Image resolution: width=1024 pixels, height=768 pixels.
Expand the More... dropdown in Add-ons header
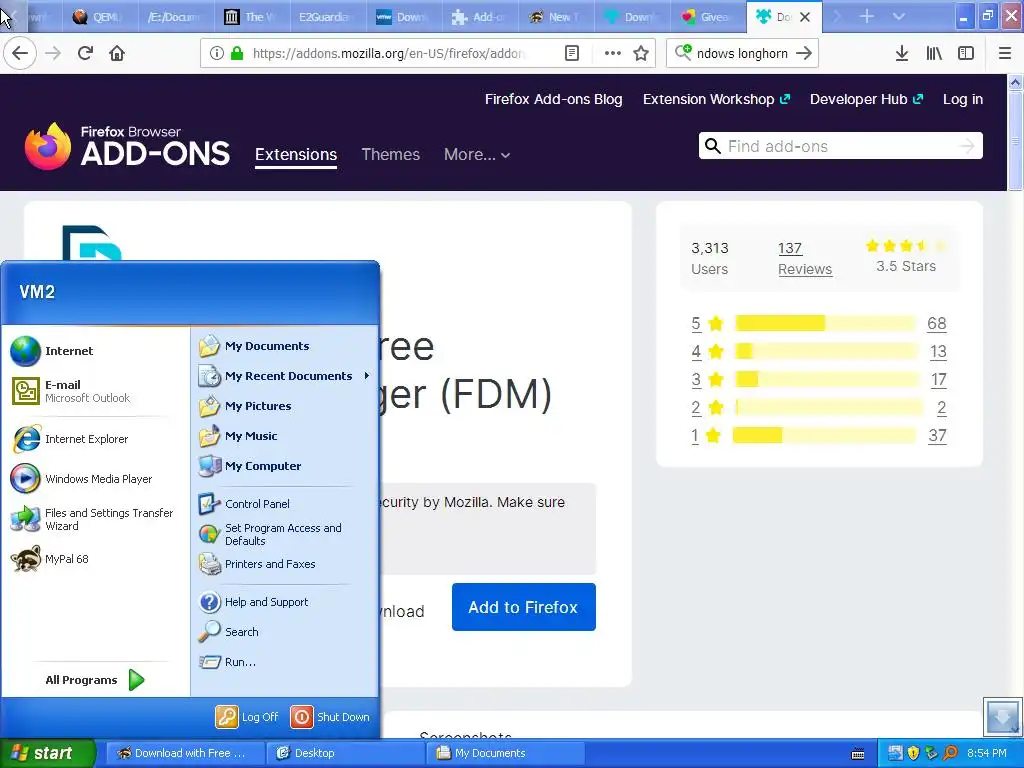click(x=477, y=155)
